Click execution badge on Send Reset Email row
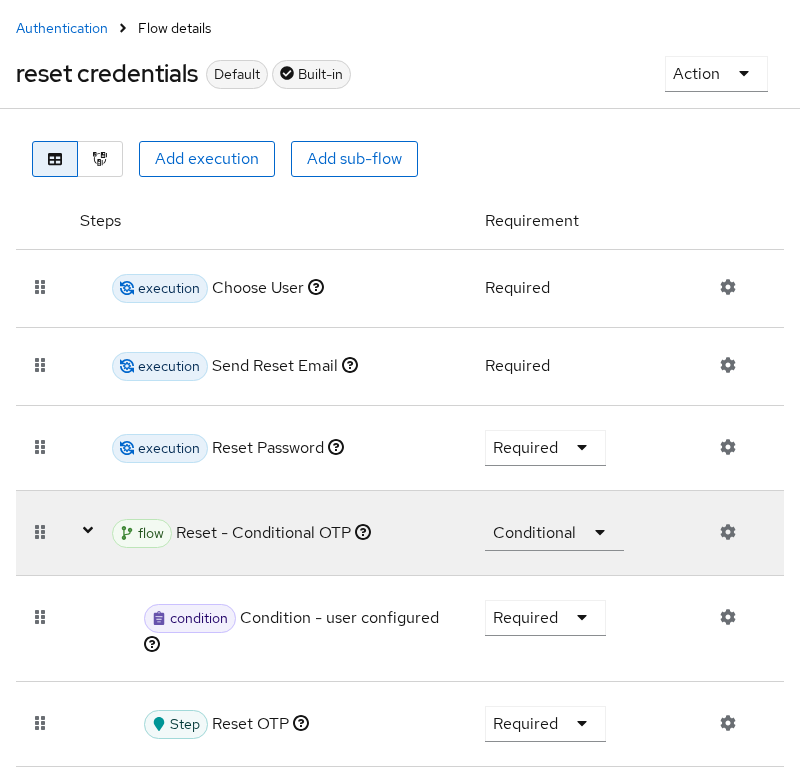This screenshot has height=780, width=800. tap(160, 366)
